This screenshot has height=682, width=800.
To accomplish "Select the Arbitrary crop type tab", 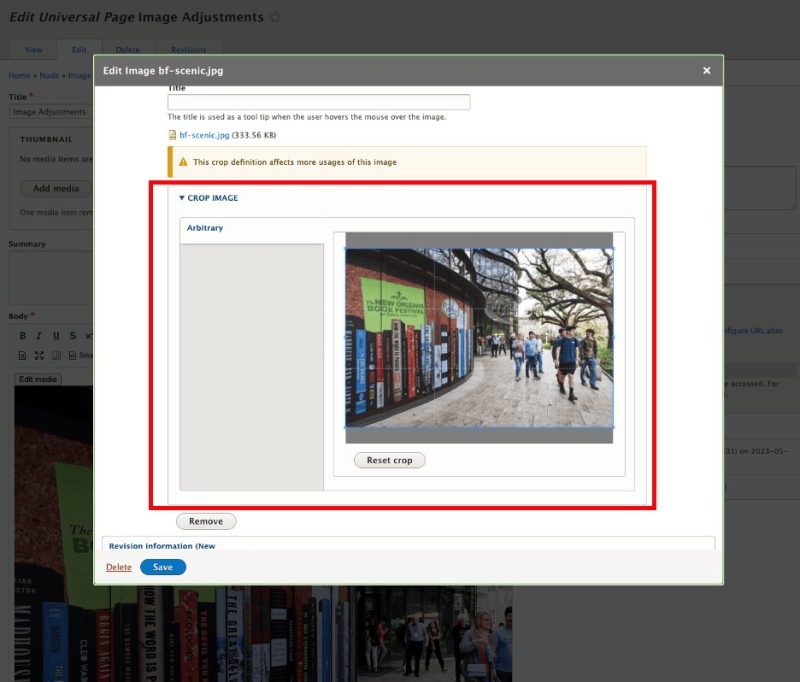I will [x=205, y=228].
